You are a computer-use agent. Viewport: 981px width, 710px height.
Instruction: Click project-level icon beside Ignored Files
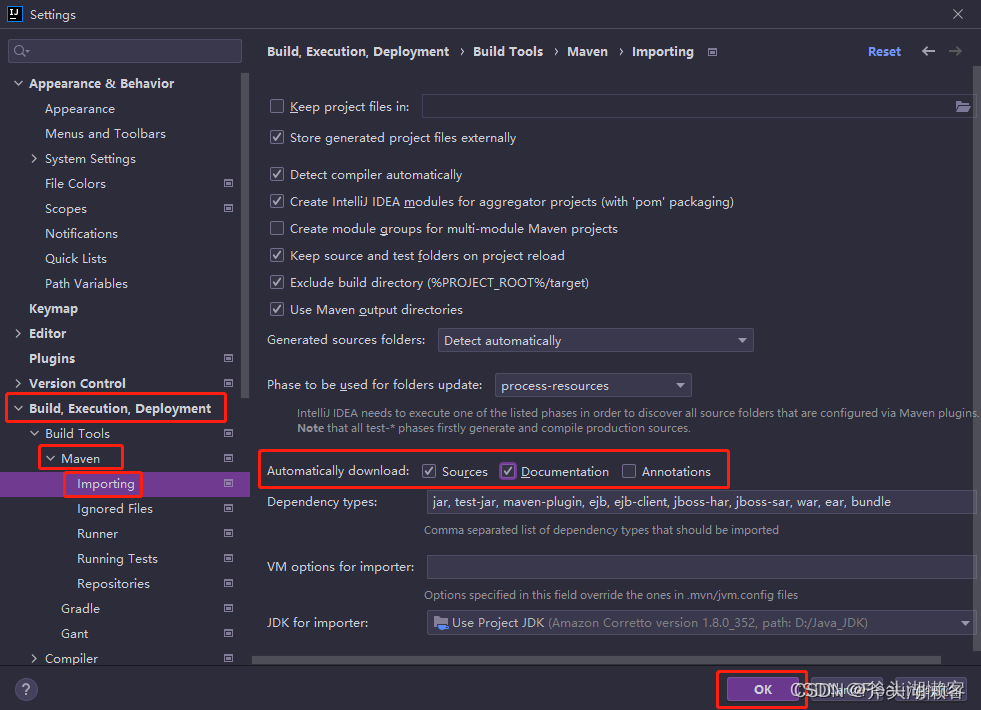[228, 509]
